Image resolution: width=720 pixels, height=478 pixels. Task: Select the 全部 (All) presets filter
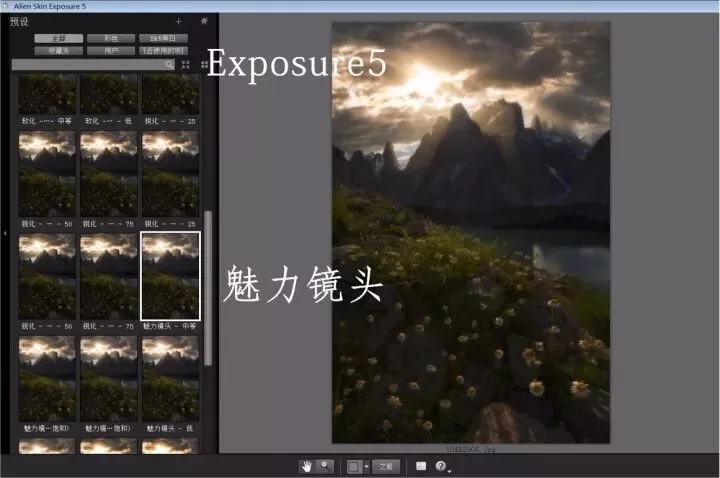click(x=58, y=38)
